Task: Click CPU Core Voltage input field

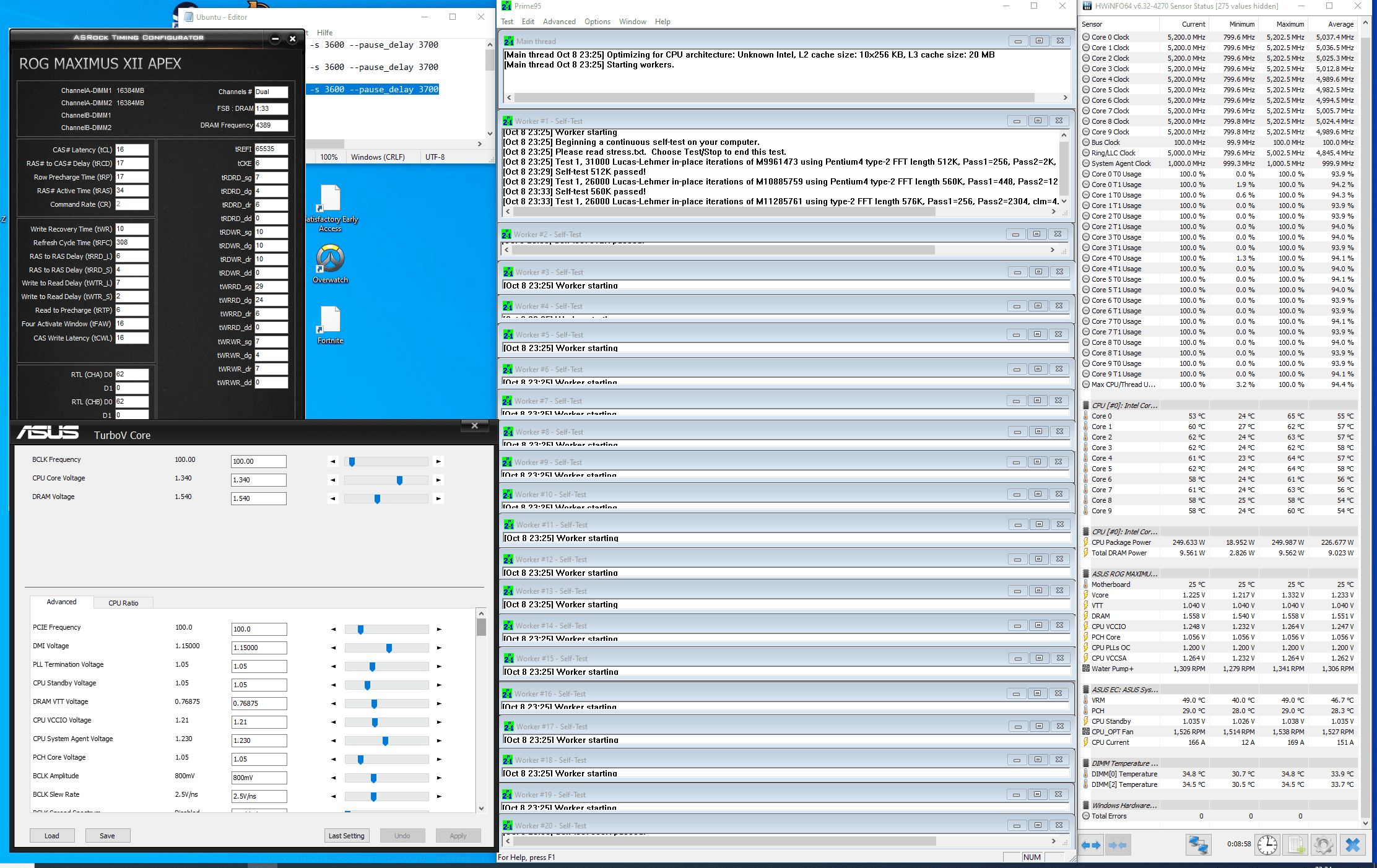Action: [x=258, y=480]
